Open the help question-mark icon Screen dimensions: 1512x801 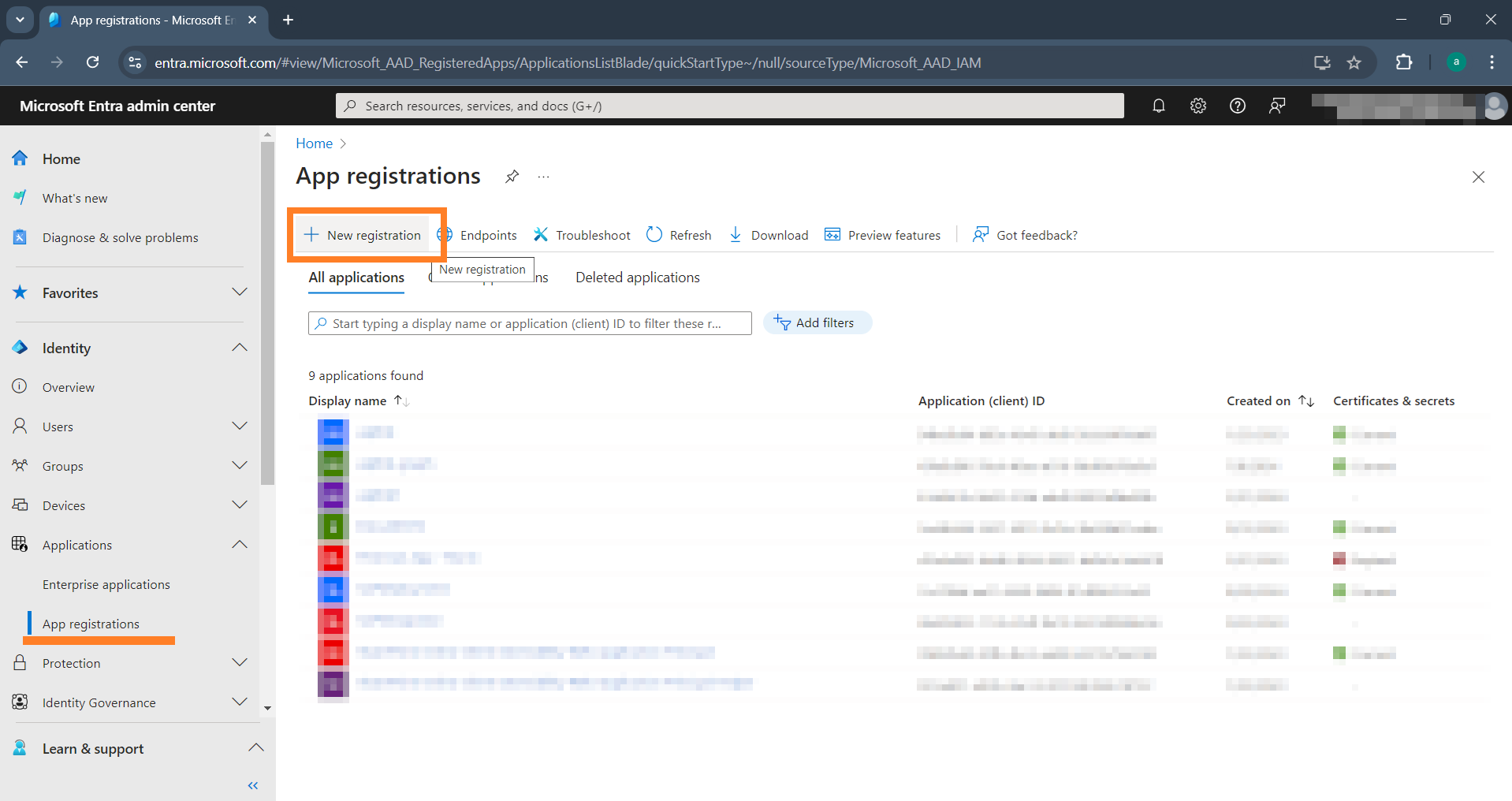[1238, 106]
